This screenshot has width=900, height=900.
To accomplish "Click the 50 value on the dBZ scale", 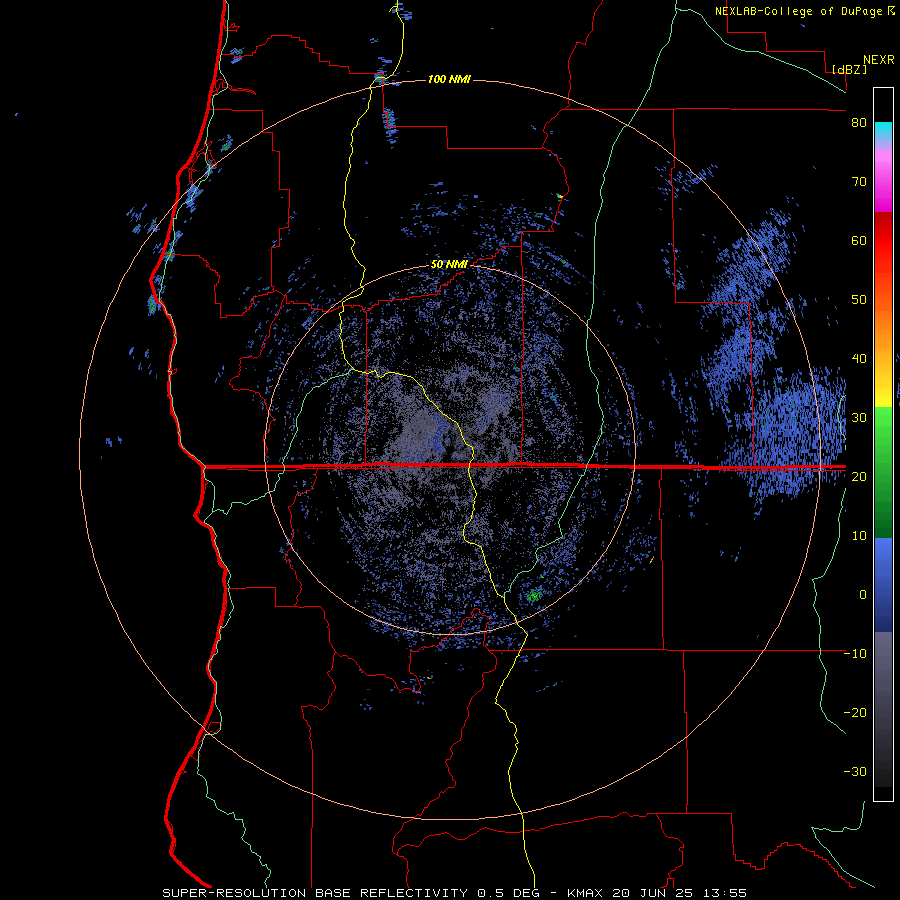I will [859, 300].
